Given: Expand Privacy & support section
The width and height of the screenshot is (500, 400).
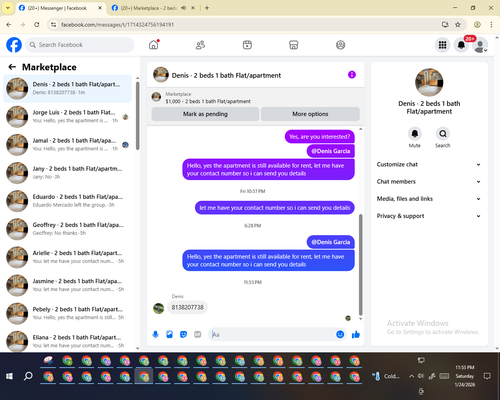Looking at the screenshot, I should pos(429,216).
